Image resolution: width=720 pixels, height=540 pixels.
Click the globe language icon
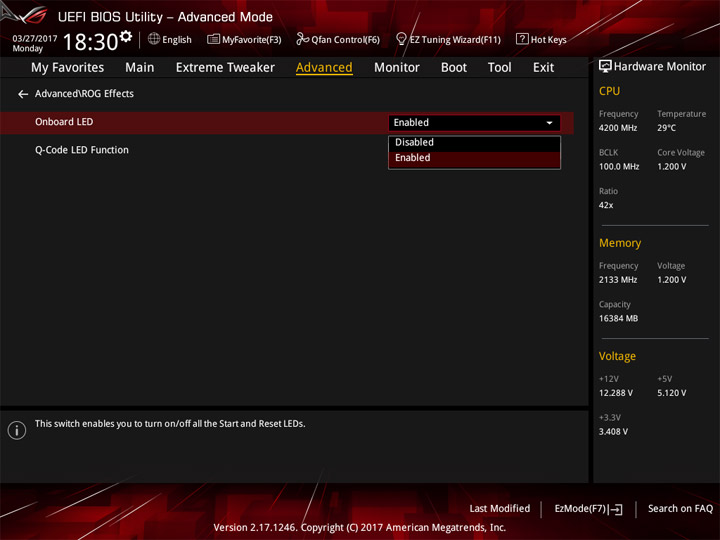(x=154, y=39)
